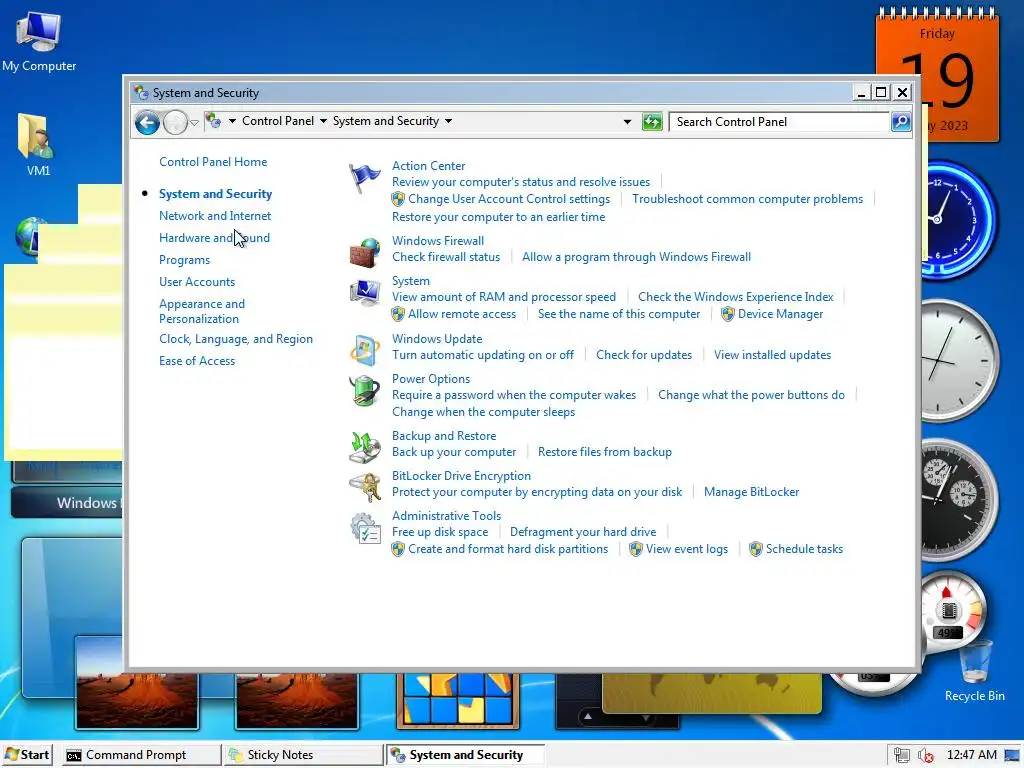This screenshot has height=768, width=1024.
Task: Open the Administrative Tools gear icon
Action: click(364, 528)
